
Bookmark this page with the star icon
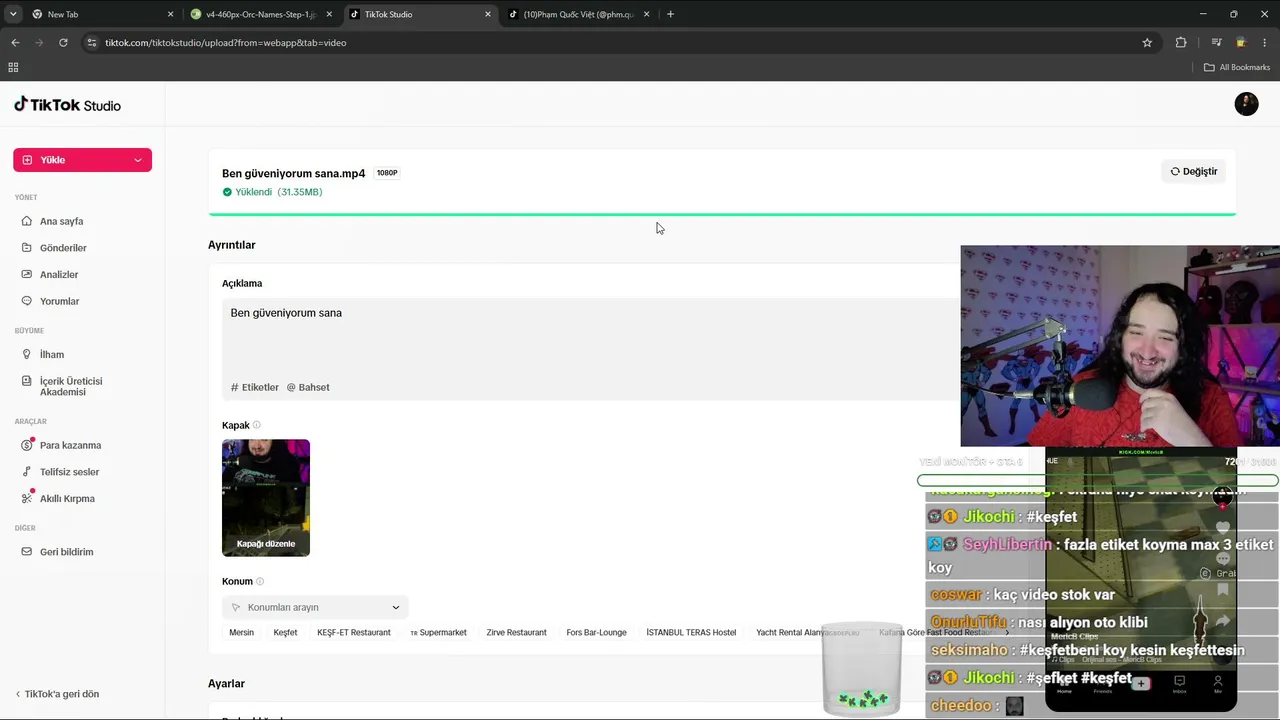1147,43
